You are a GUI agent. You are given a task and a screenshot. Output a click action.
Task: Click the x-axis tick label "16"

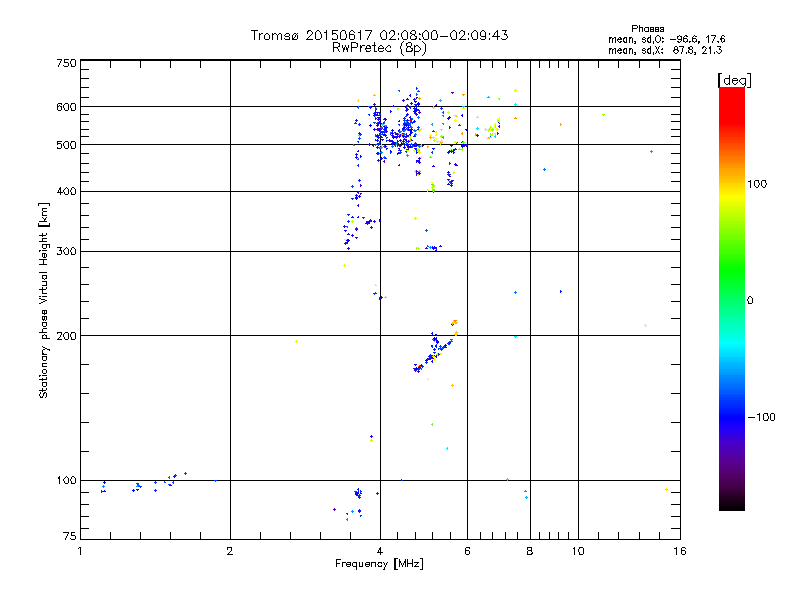coord(680,551)
